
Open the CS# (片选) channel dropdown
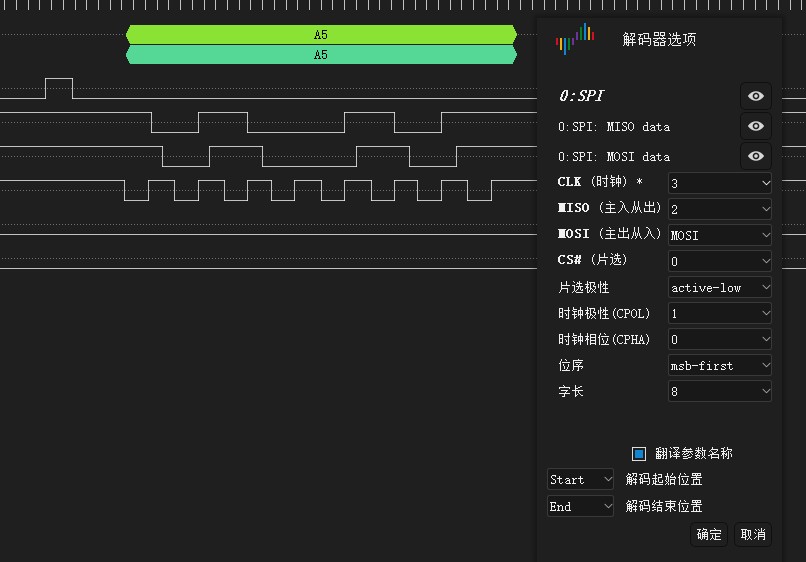pos(719,261)
